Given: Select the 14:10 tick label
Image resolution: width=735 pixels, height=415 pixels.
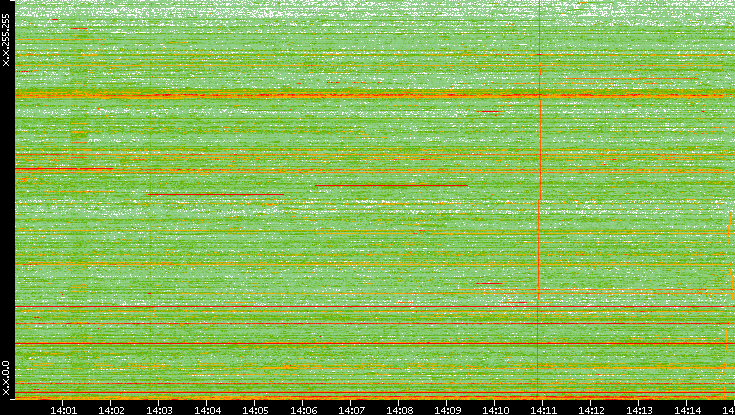Looking at the screenshot, I should pyautogui.click(x=495, y=410).
